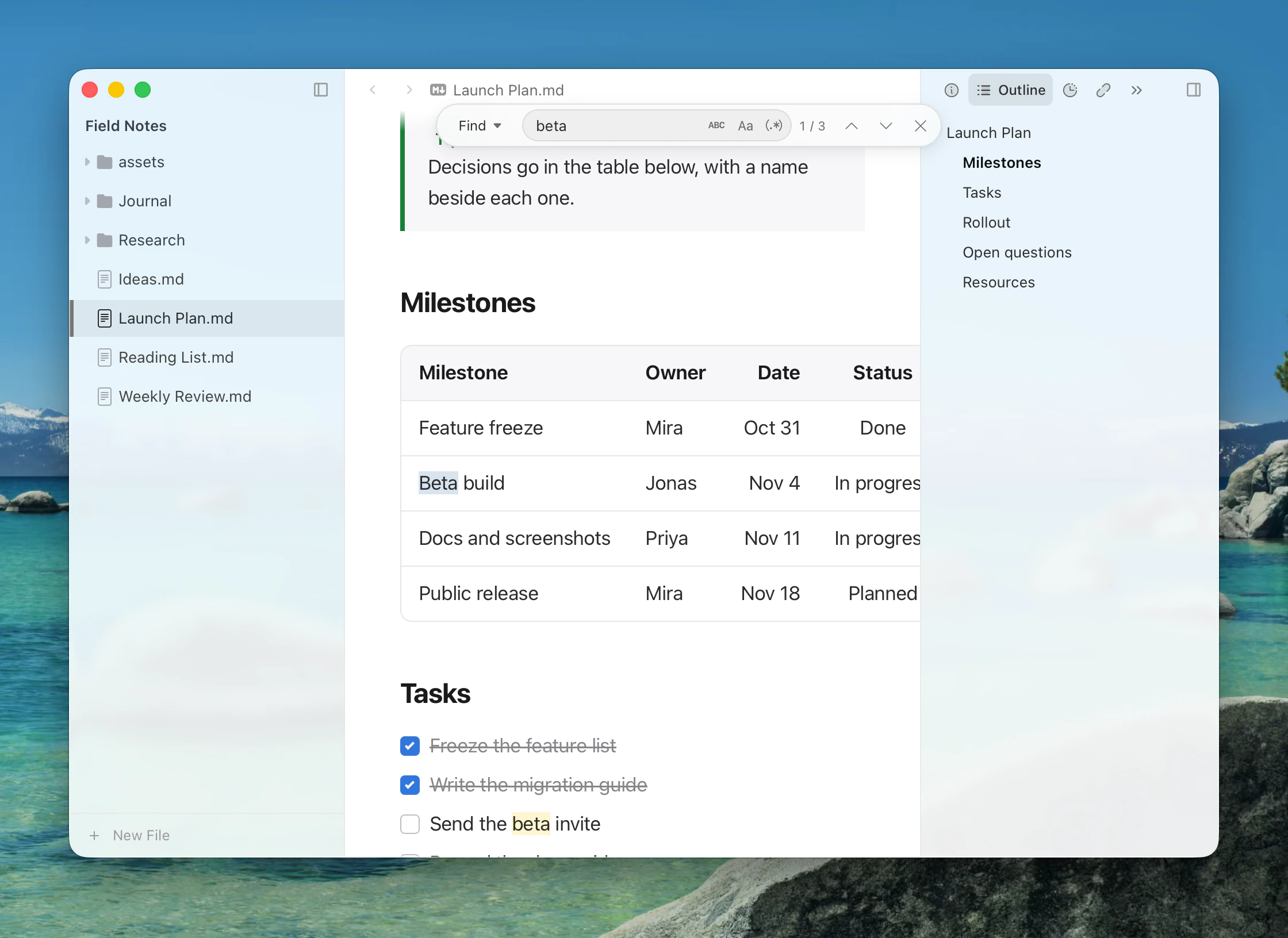Jump to previous search match

point(852,126)
